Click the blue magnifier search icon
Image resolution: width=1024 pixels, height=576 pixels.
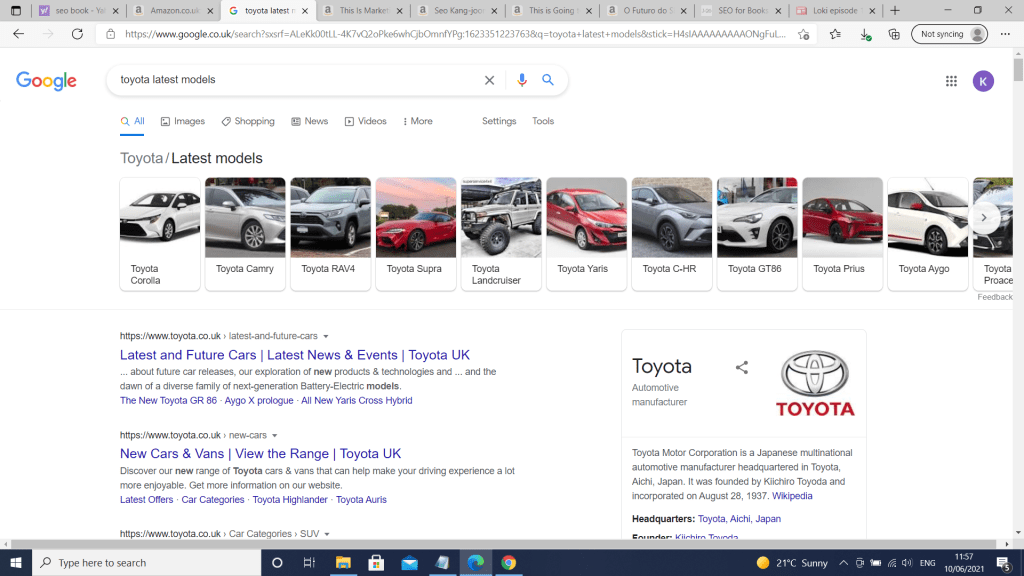548,80
